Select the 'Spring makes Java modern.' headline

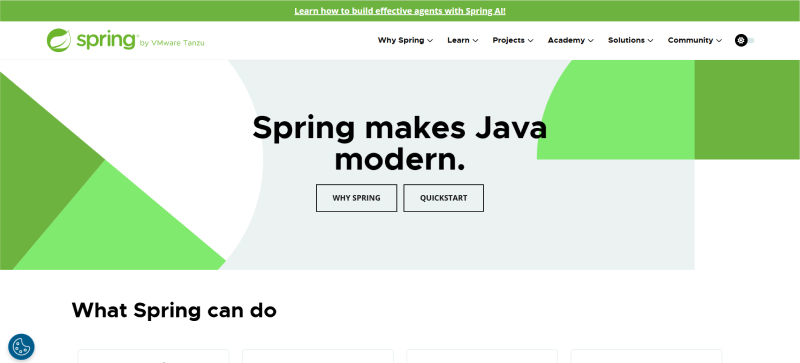point(400,143)
